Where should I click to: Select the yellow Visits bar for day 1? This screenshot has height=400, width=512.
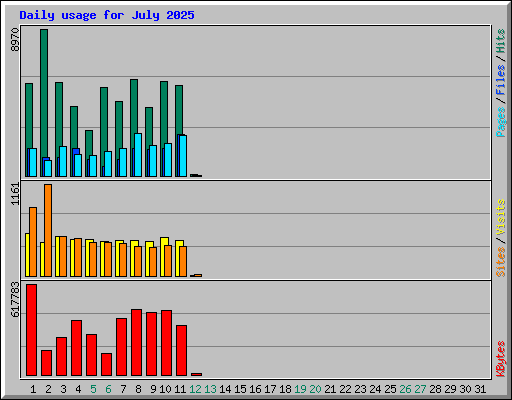point(27,255)
